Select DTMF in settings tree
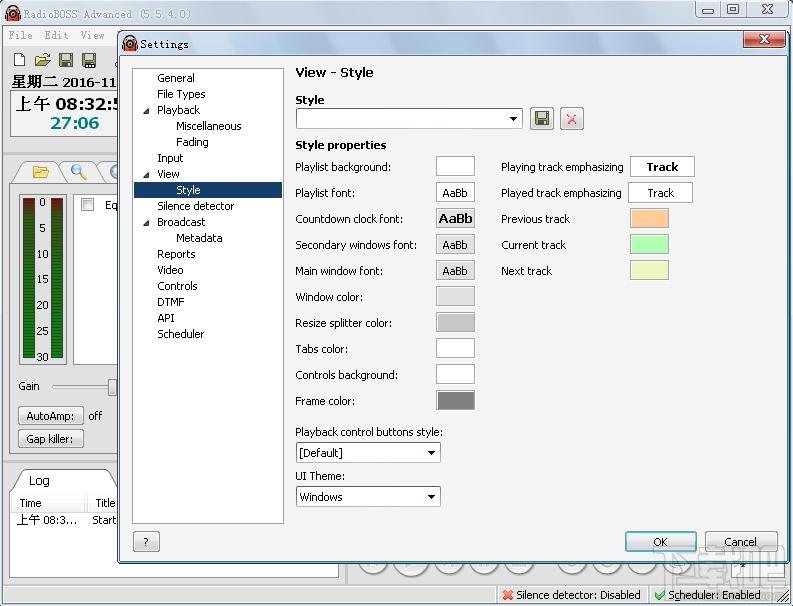The height and width of the screenshot is (606, 793). coord(170,302)
